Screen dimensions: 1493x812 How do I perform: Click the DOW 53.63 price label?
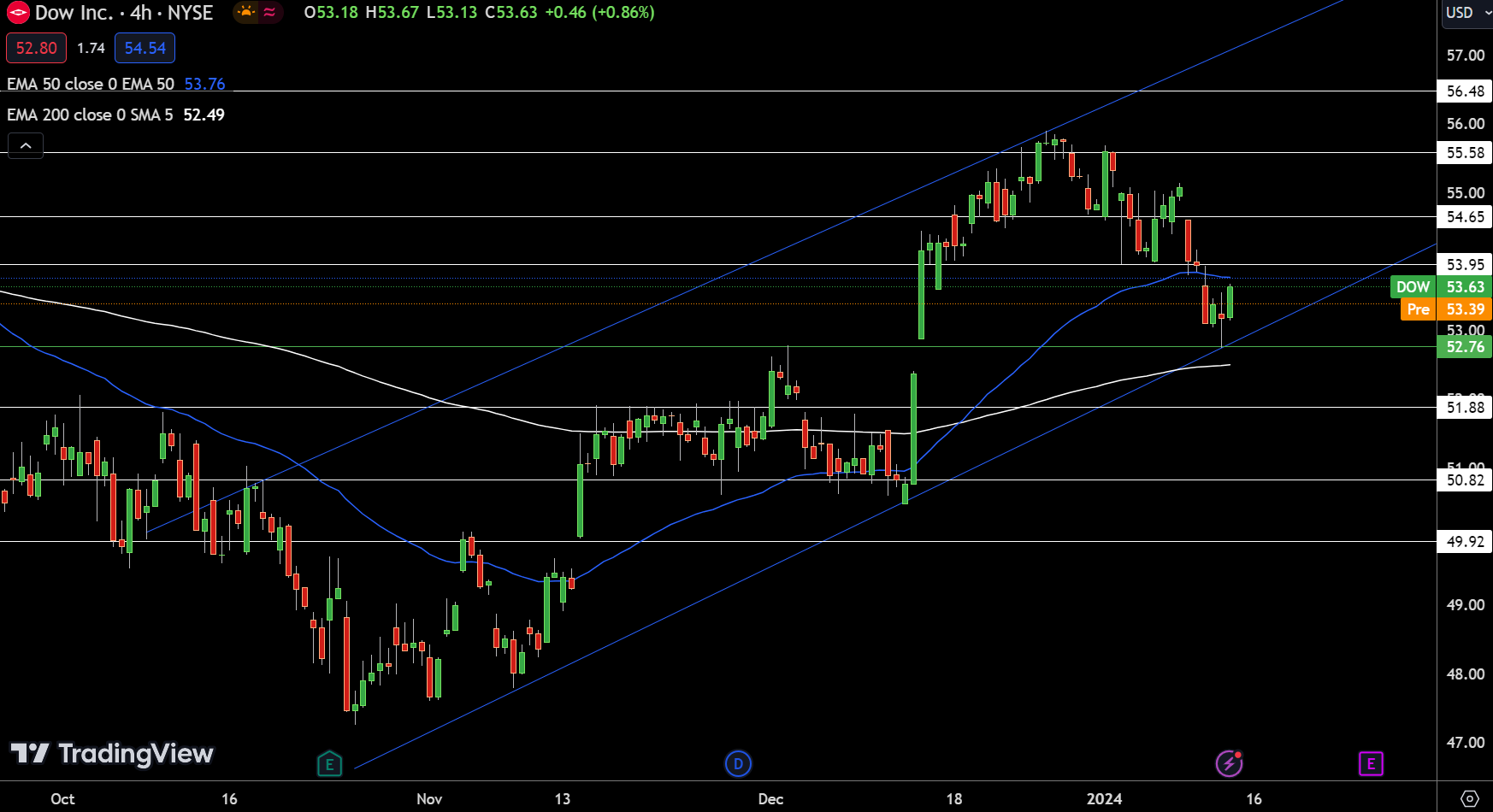1441,287
